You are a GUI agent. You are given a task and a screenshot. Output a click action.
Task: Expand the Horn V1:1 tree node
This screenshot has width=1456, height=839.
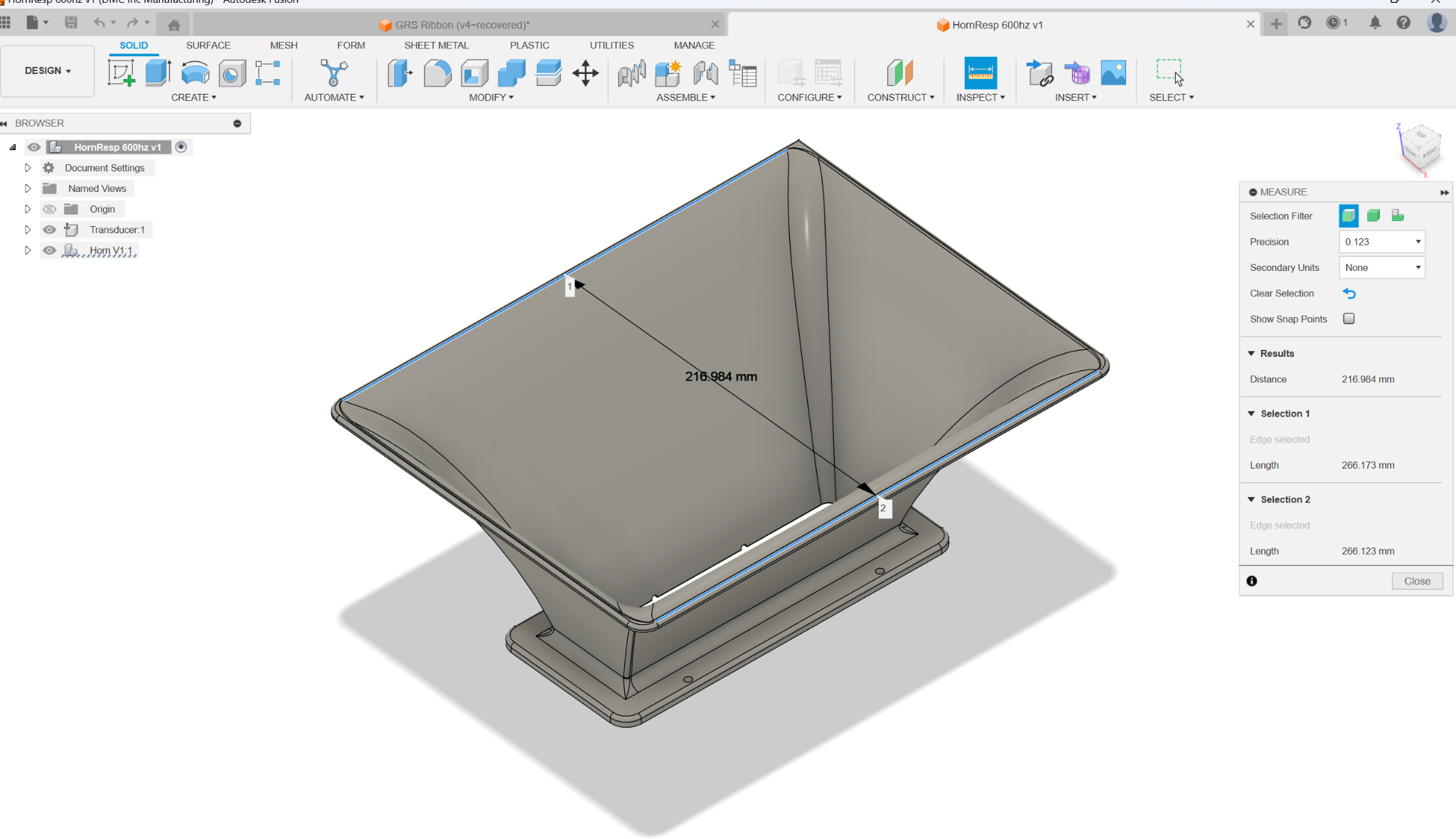click(x=28, y=250)
